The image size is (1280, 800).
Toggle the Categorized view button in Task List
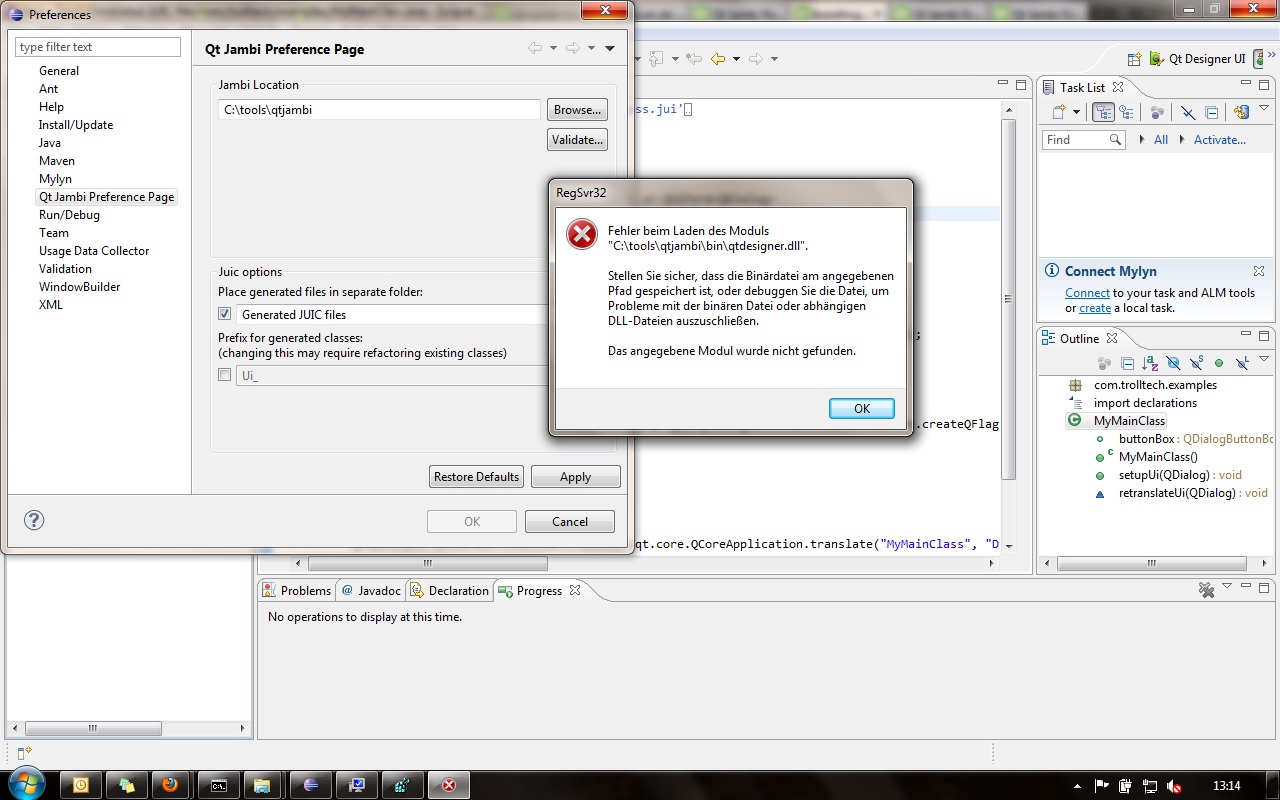click(x=1103, y=113)
